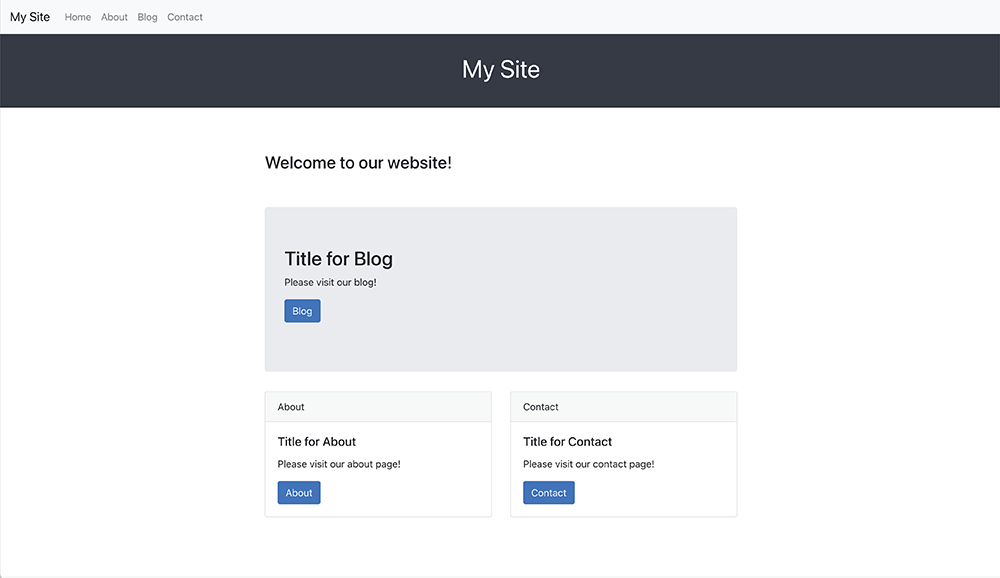Click Contact in the navigation bar

(184, 17)
